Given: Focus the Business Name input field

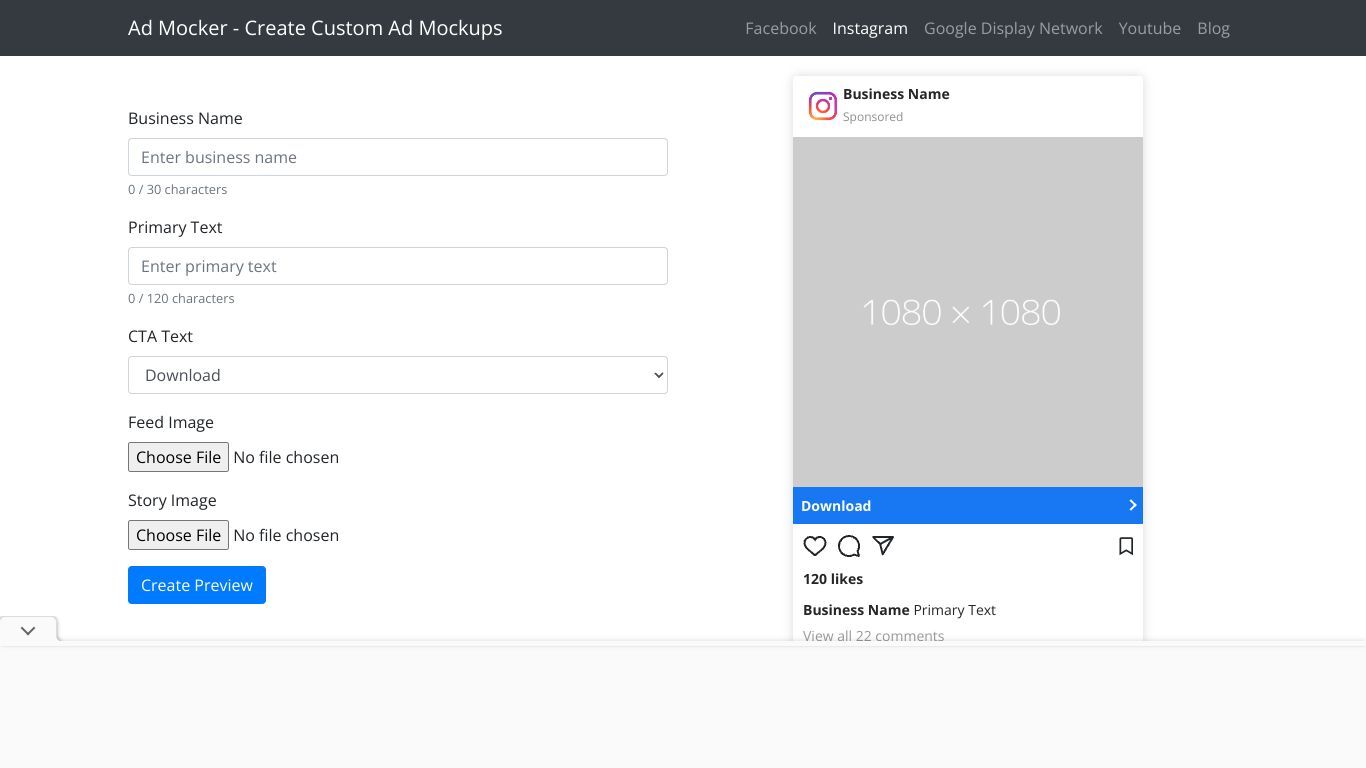Looking at the screenshot, I should (398, 157).
